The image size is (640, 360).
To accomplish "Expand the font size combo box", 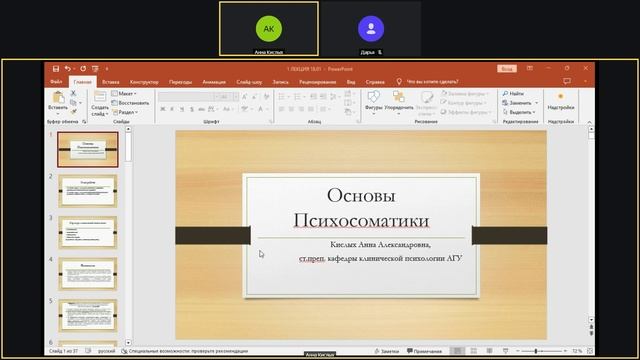I will 236,97.
